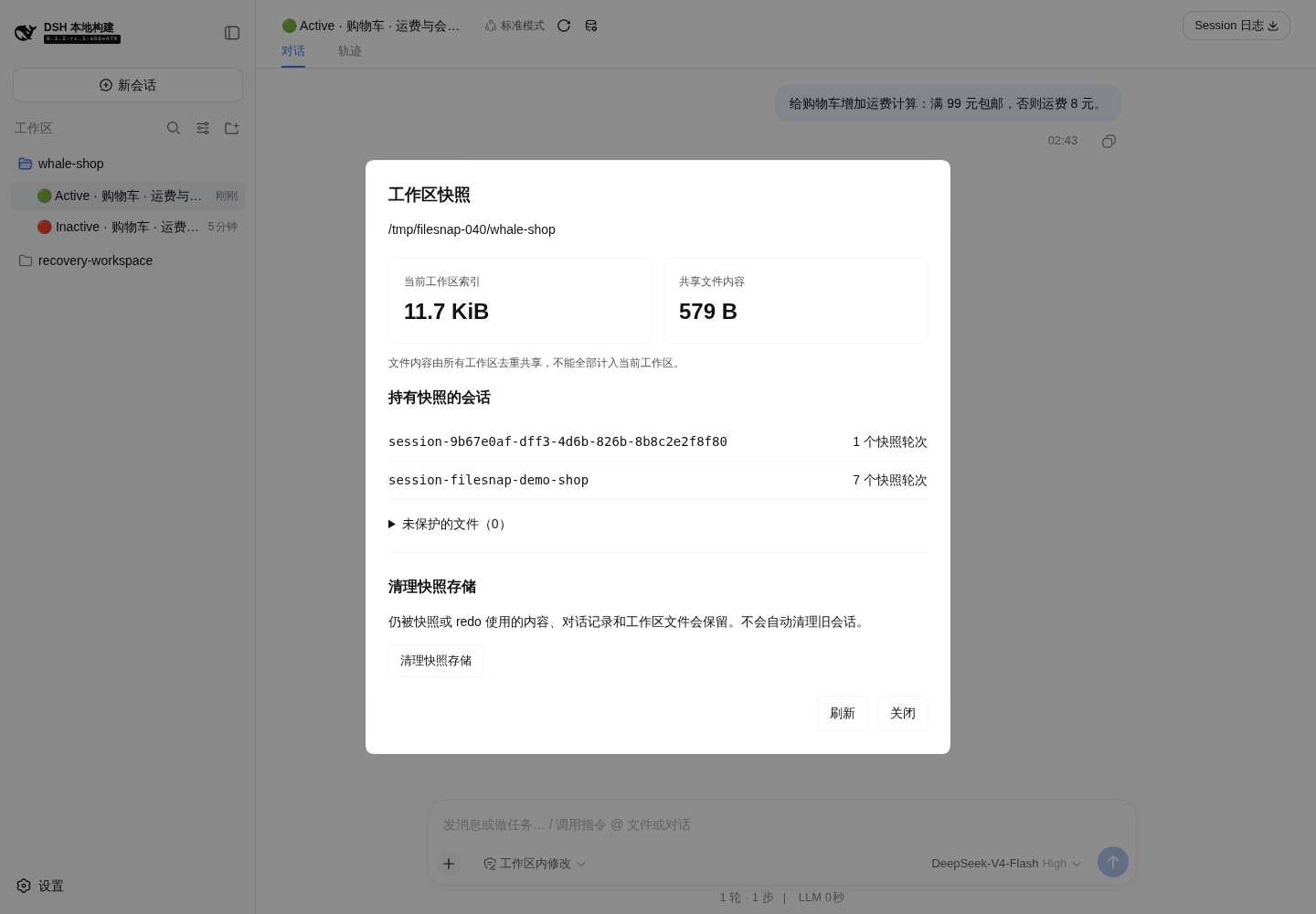Click session-9b67e0af session row
Image resolution: width=1316 pixels, height=914 pixels.
(x=658, y=442)
